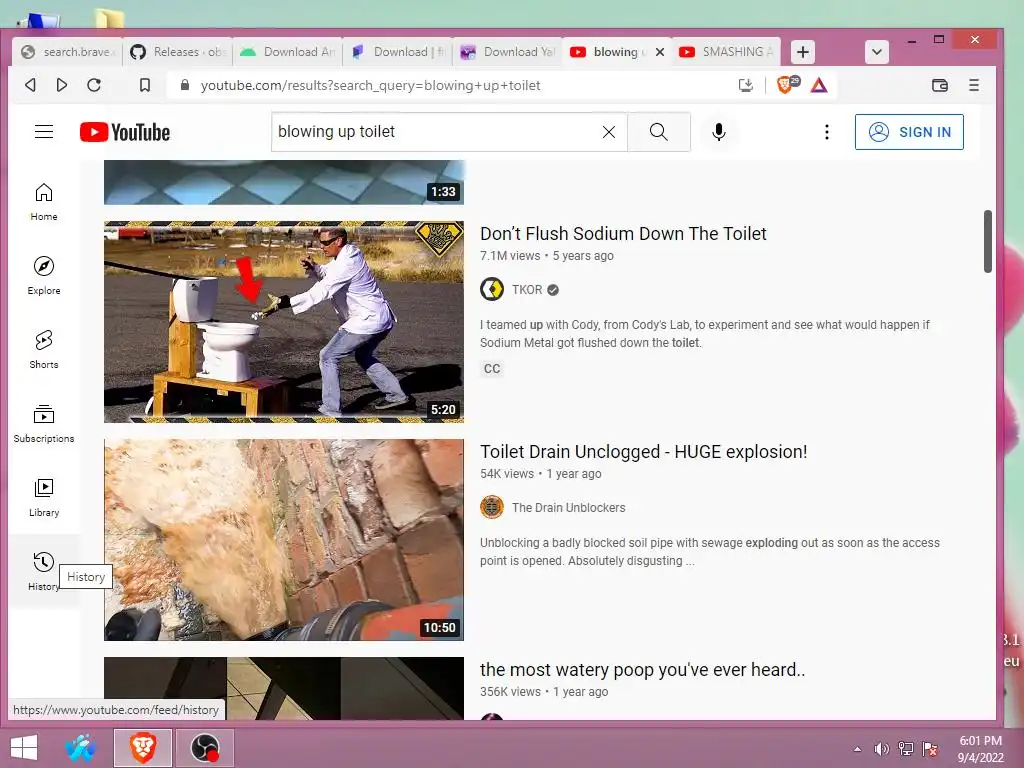The height and width of the screenshot is (768, 1024).
Task: Reload the page
Action: point(94,85)
